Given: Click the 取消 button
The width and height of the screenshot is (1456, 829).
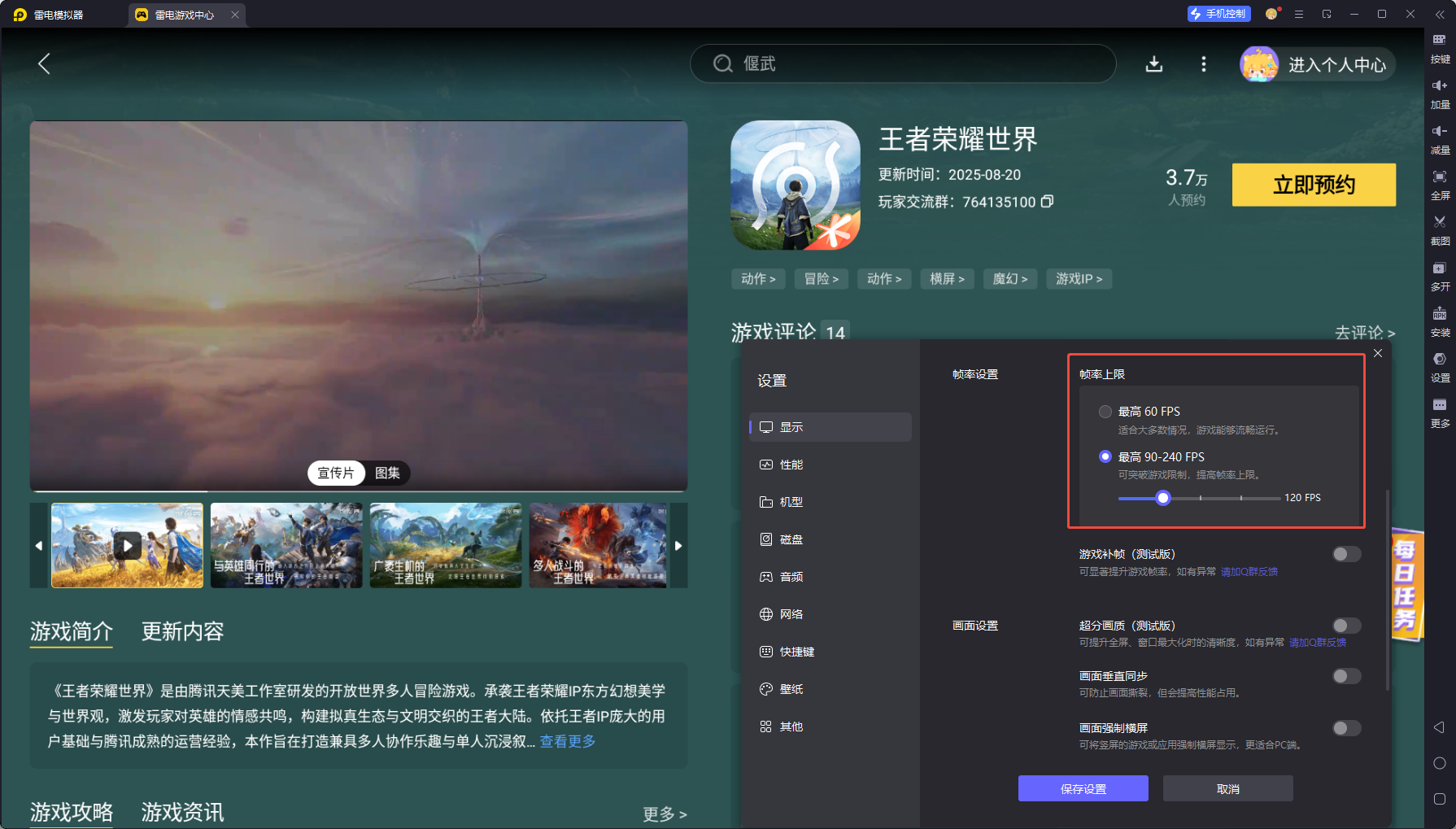Looking at the screenshot, I should [x=1227, y=788].
